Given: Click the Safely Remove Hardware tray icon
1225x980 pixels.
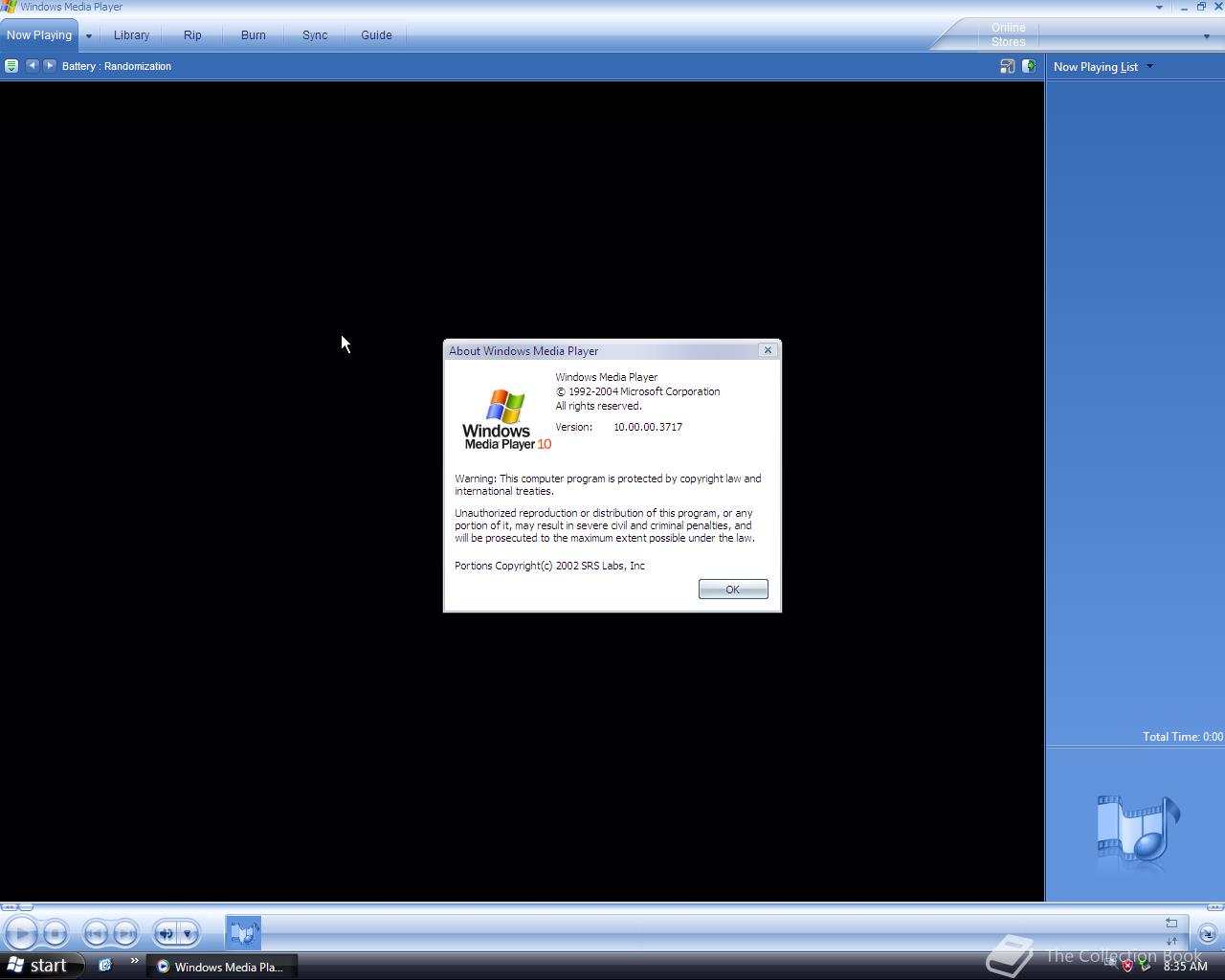Looking at the screenshot, I should tap(1145, 966).
